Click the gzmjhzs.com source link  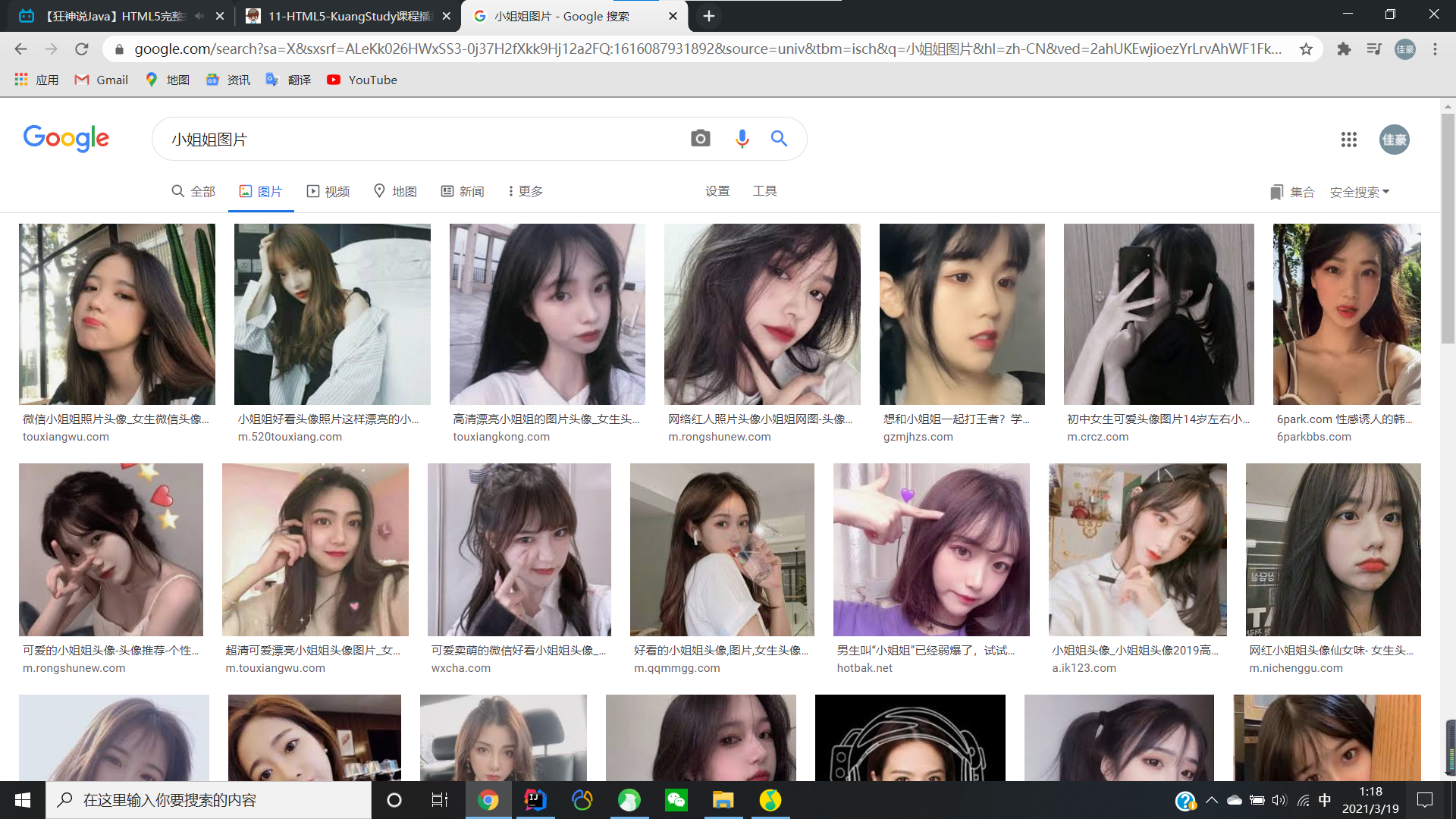click(918, 437)
